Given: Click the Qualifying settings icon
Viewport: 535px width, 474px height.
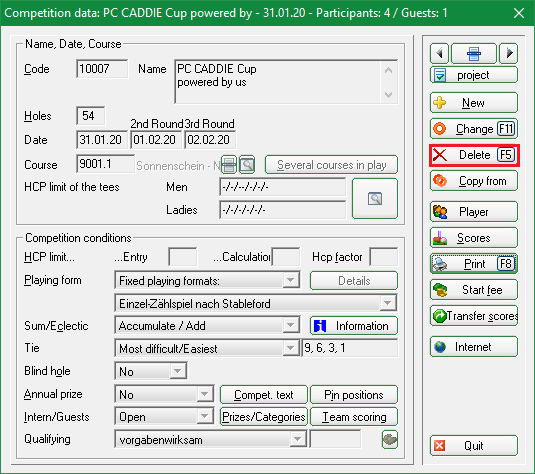Looking at the screenshot, I should pos(389,439).
